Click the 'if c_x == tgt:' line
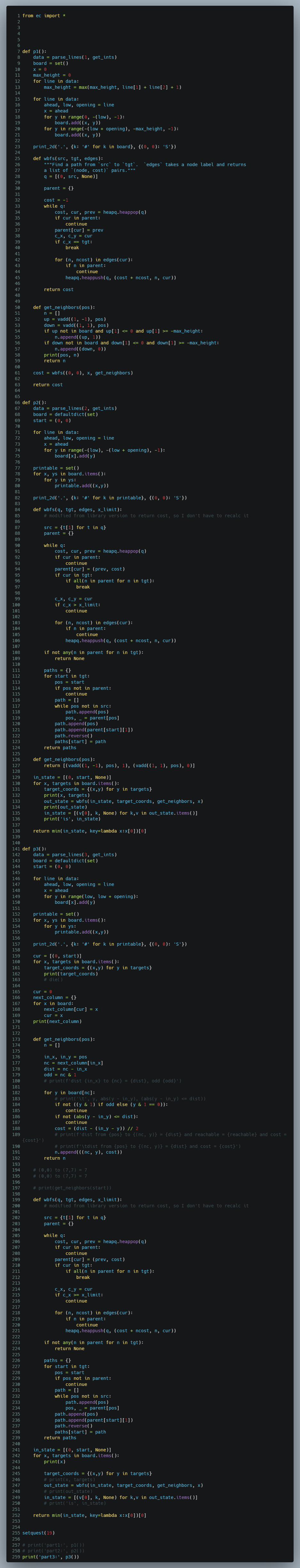Viewport: 300px width, 1568px height. (x=74, y=242)
